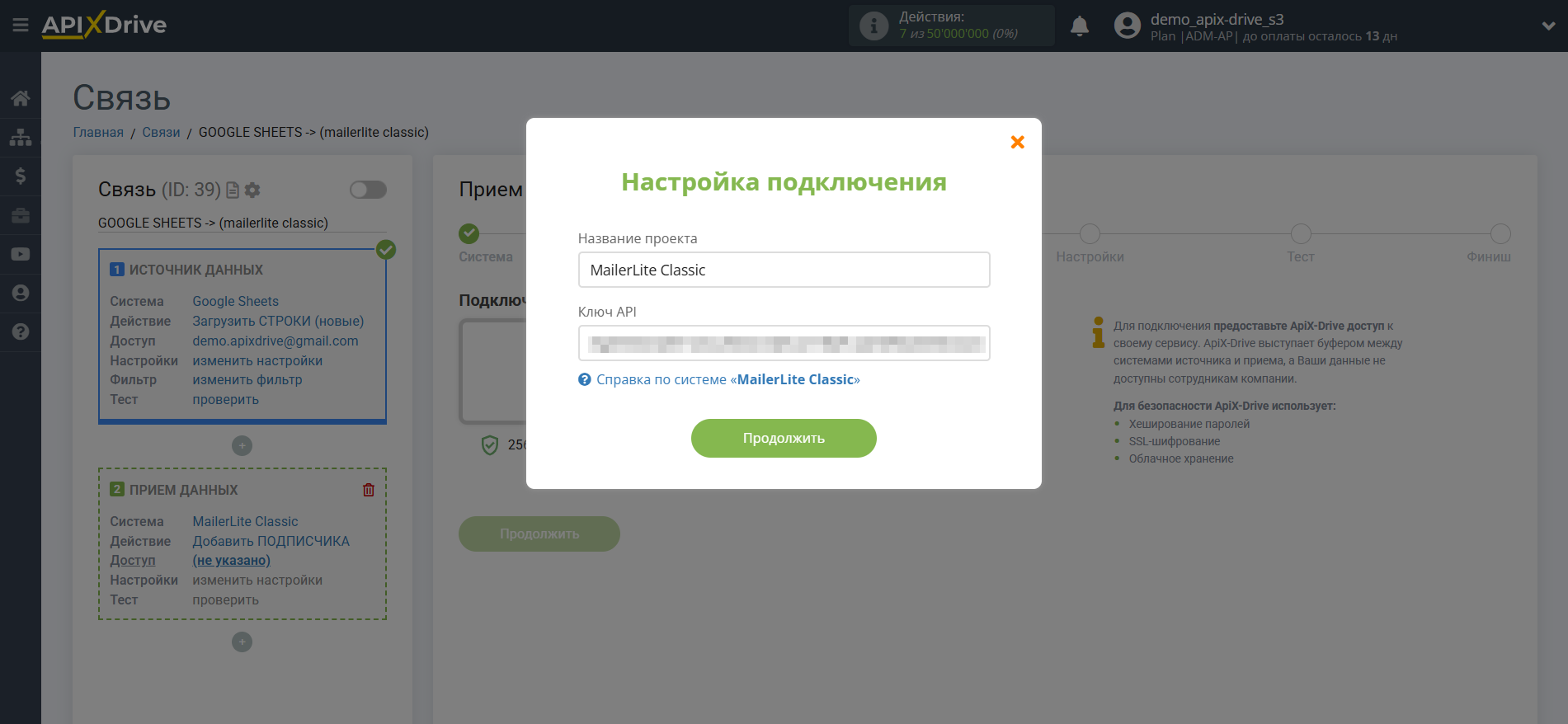Click green Продолжить button in dialog
Viewport: 1568px width, 724px height.
click(784, 438)
